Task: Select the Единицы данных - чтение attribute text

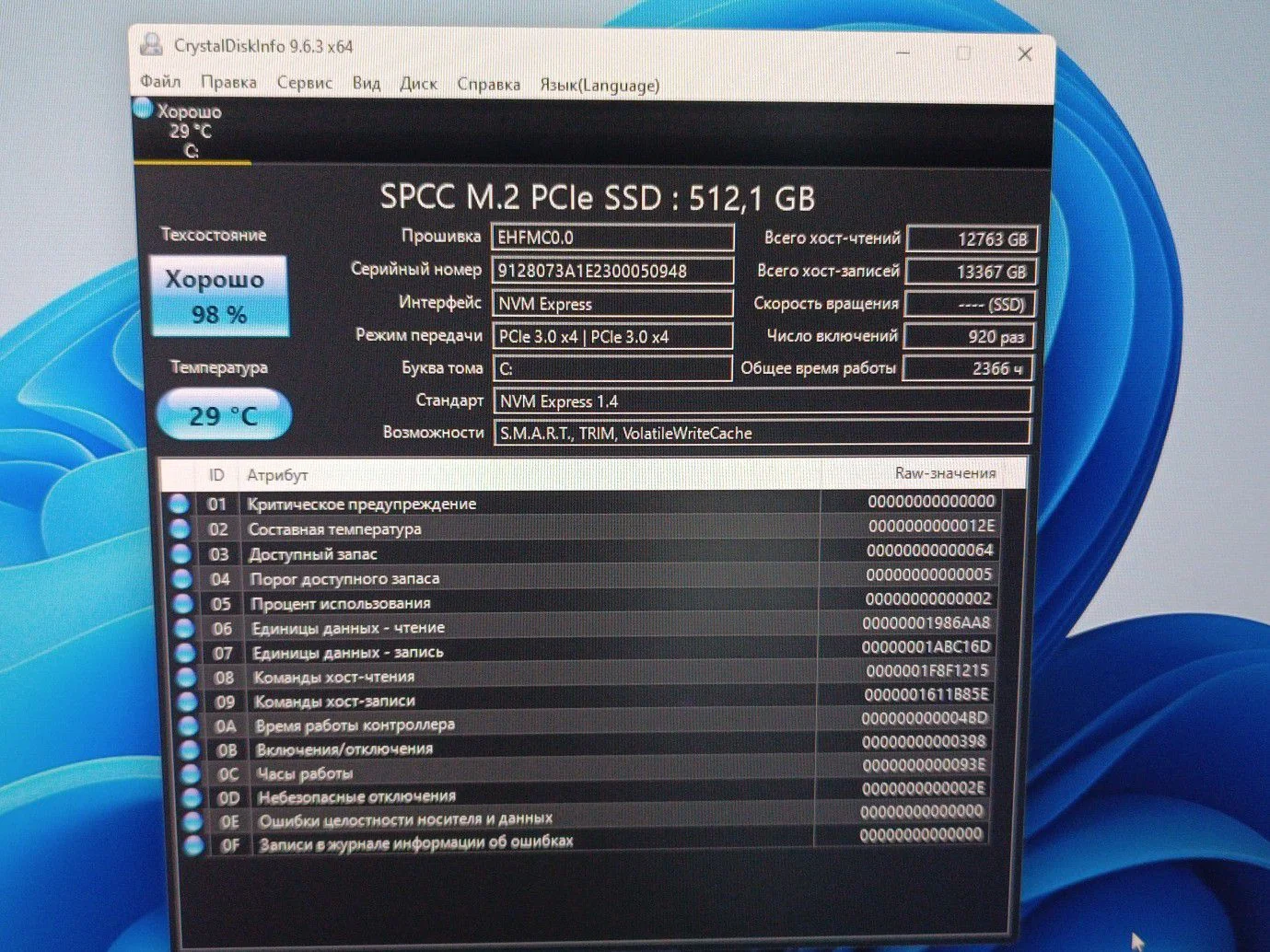Action: pos(348,628)
